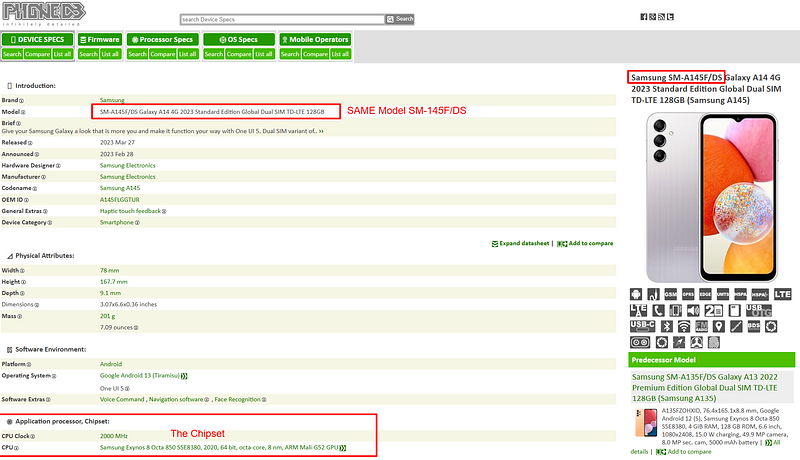
Task: Open the Navigation software link
Action: pyautogui.click(x=176, y=399)
